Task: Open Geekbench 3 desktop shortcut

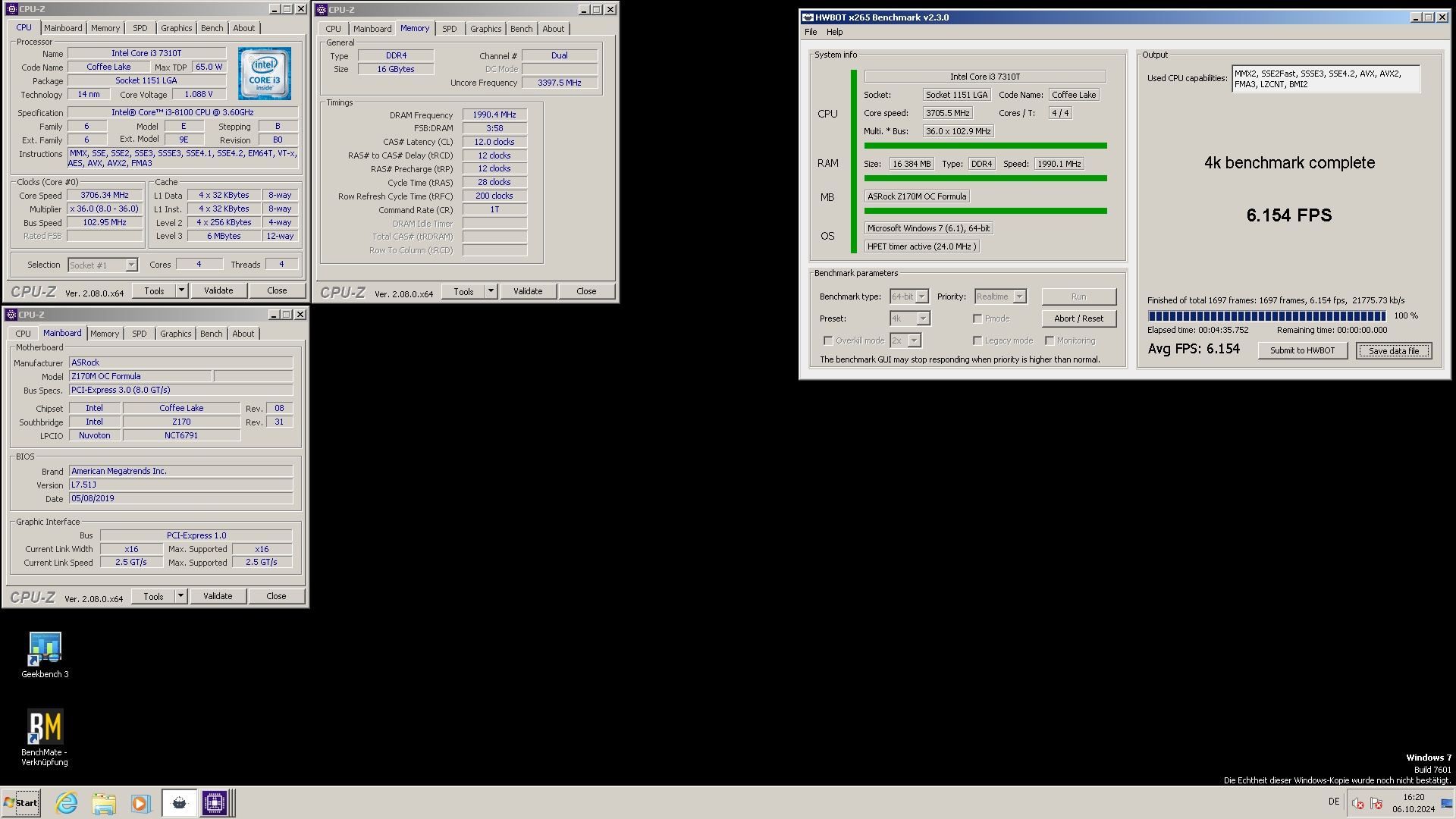Action: pyautogui.click(x=45, y=655)
